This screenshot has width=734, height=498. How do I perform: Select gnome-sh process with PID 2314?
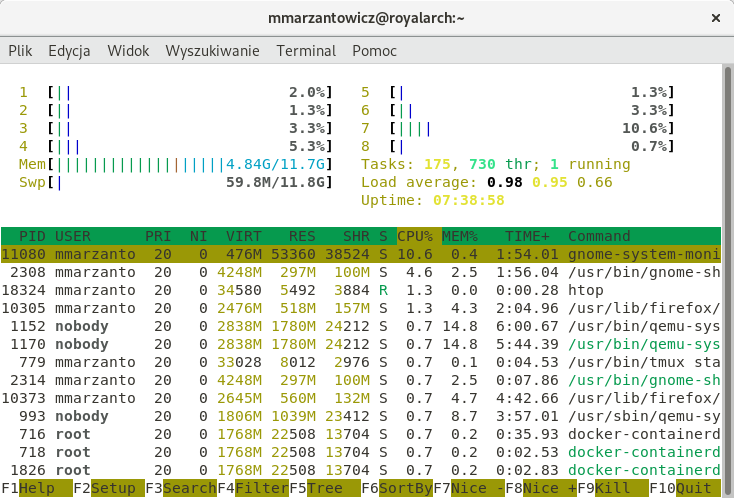click(x=361, y=380)
